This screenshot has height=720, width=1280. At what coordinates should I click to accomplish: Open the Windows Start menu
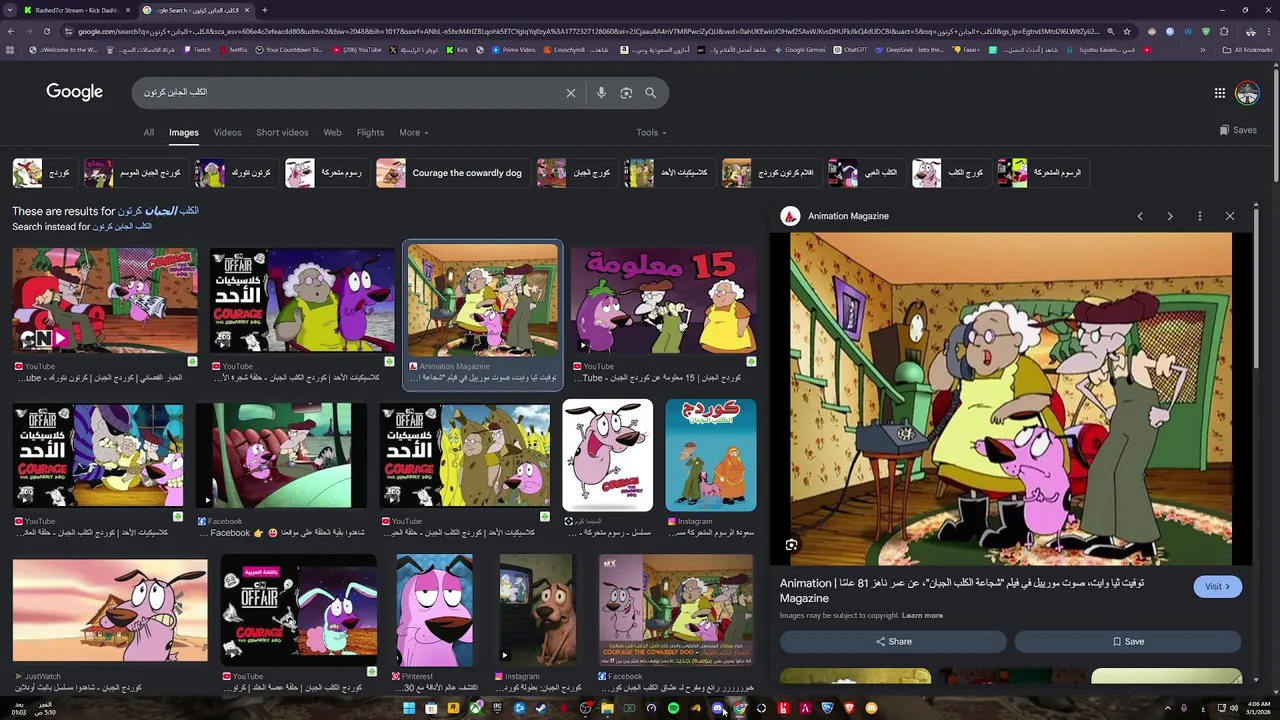point(408,709)
